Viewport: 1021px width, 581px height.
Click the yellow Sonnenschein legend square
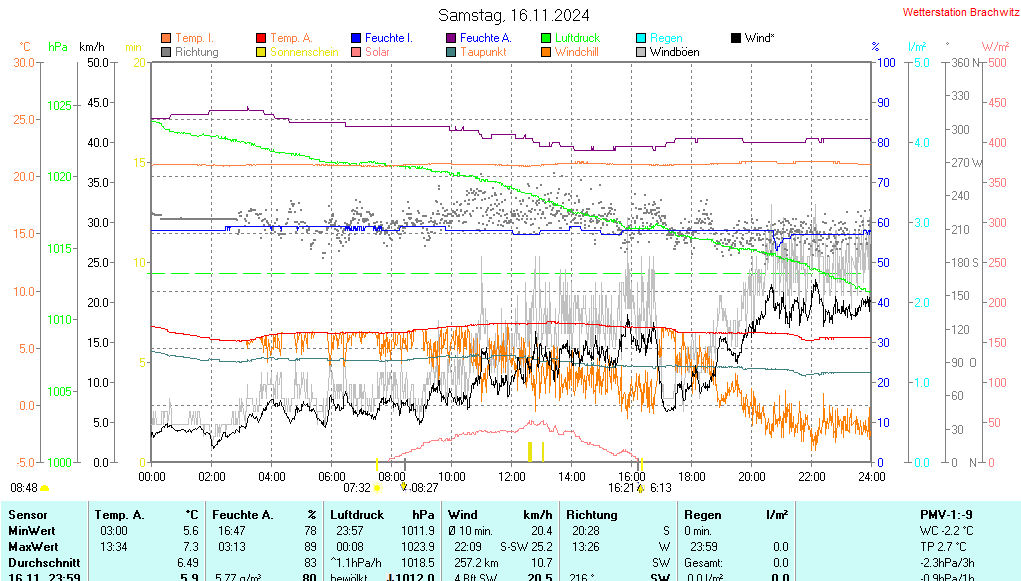[261, 52]
